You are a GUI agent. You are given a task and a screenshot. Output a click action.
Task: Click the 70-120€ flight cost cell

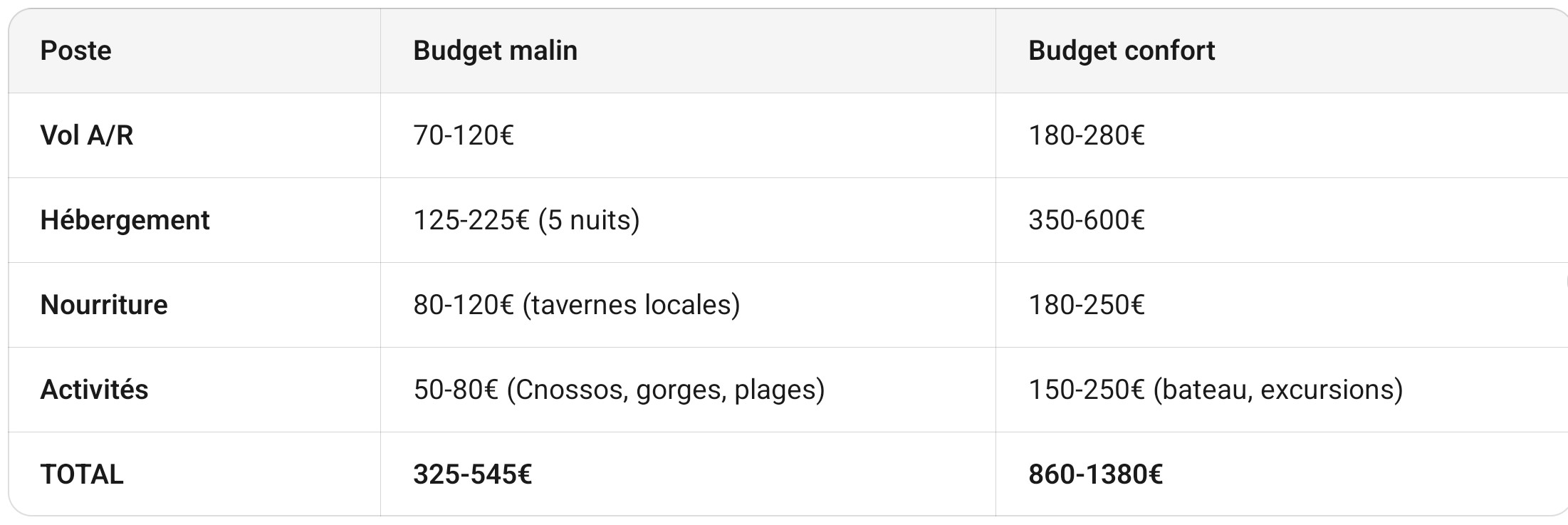464,135
